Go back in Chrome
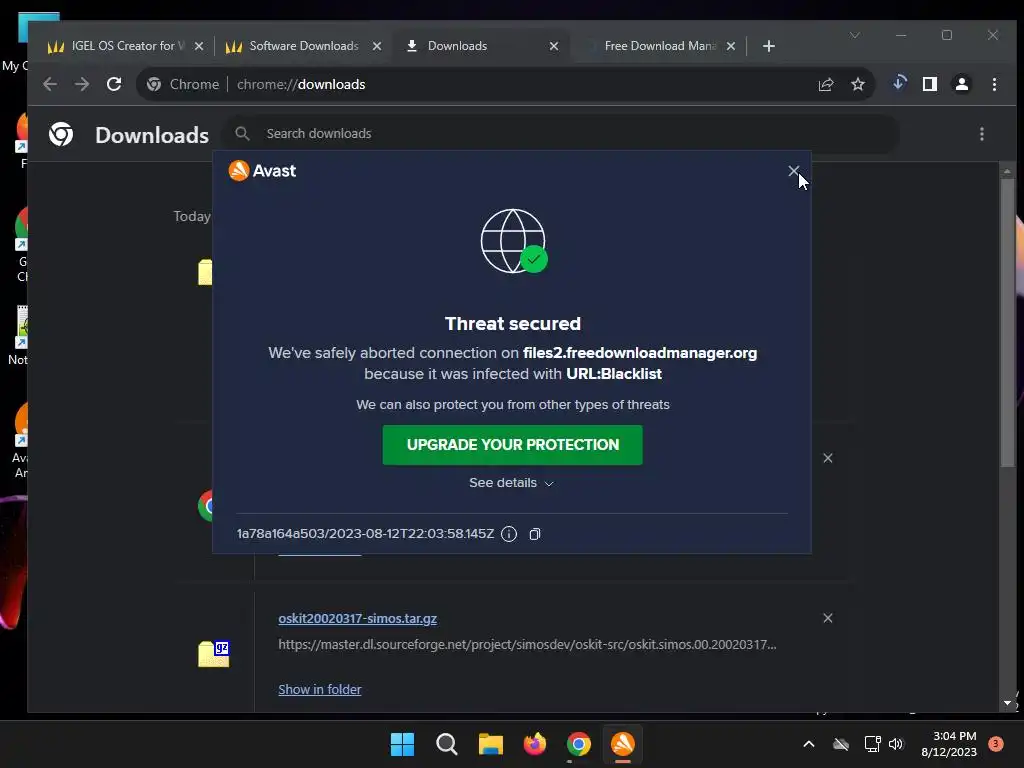This screenshot has width=1024, height=768. (x=50, y=84)
